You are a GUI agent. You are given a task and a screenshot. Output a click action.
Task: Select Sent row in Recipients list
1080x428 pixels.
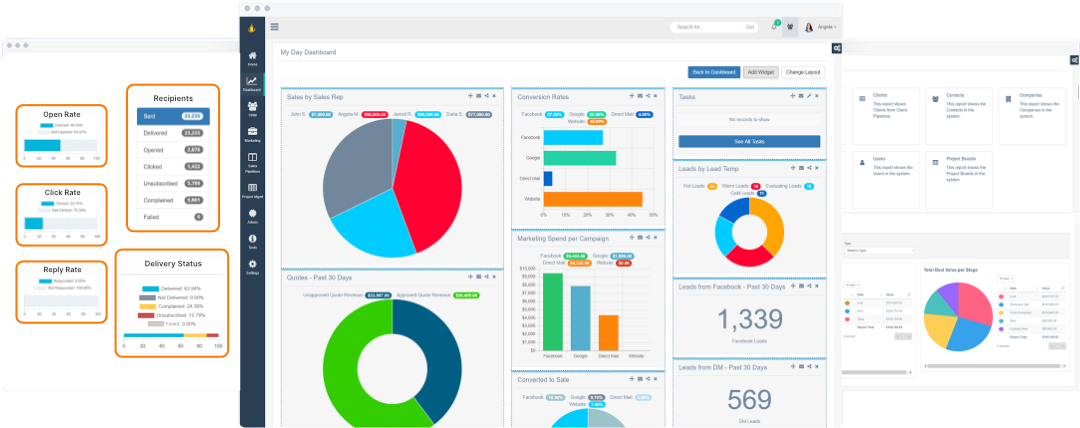[167, 116]
